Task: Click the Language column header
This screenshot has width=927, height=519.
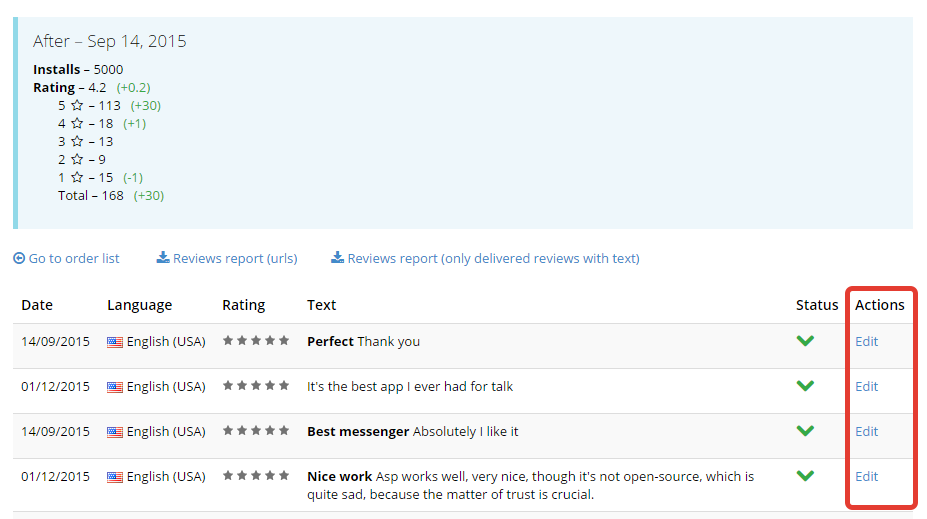Action: 140,305
